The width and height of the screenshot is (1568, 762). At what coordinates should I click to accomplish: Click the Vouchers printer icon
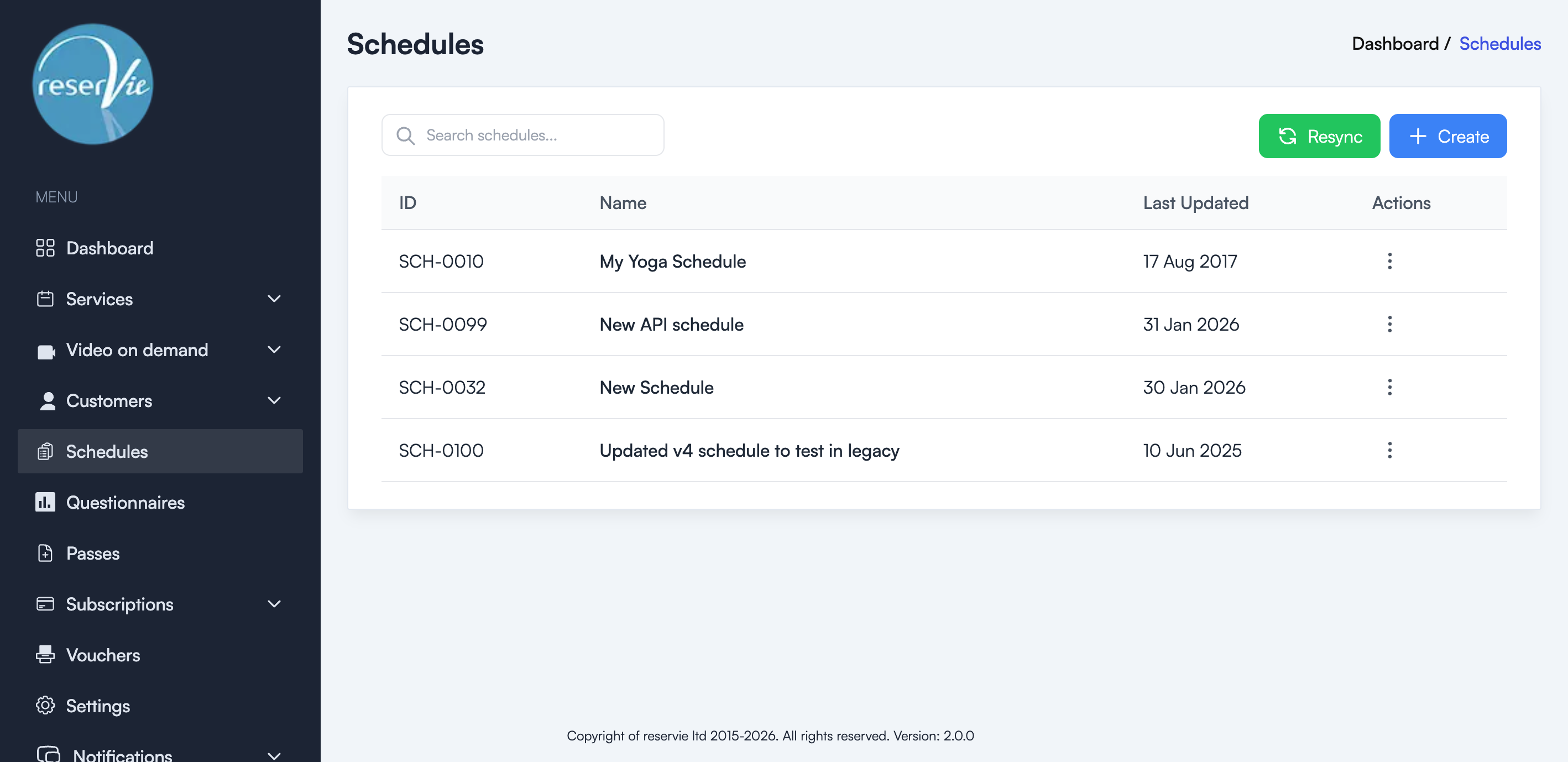45,655
